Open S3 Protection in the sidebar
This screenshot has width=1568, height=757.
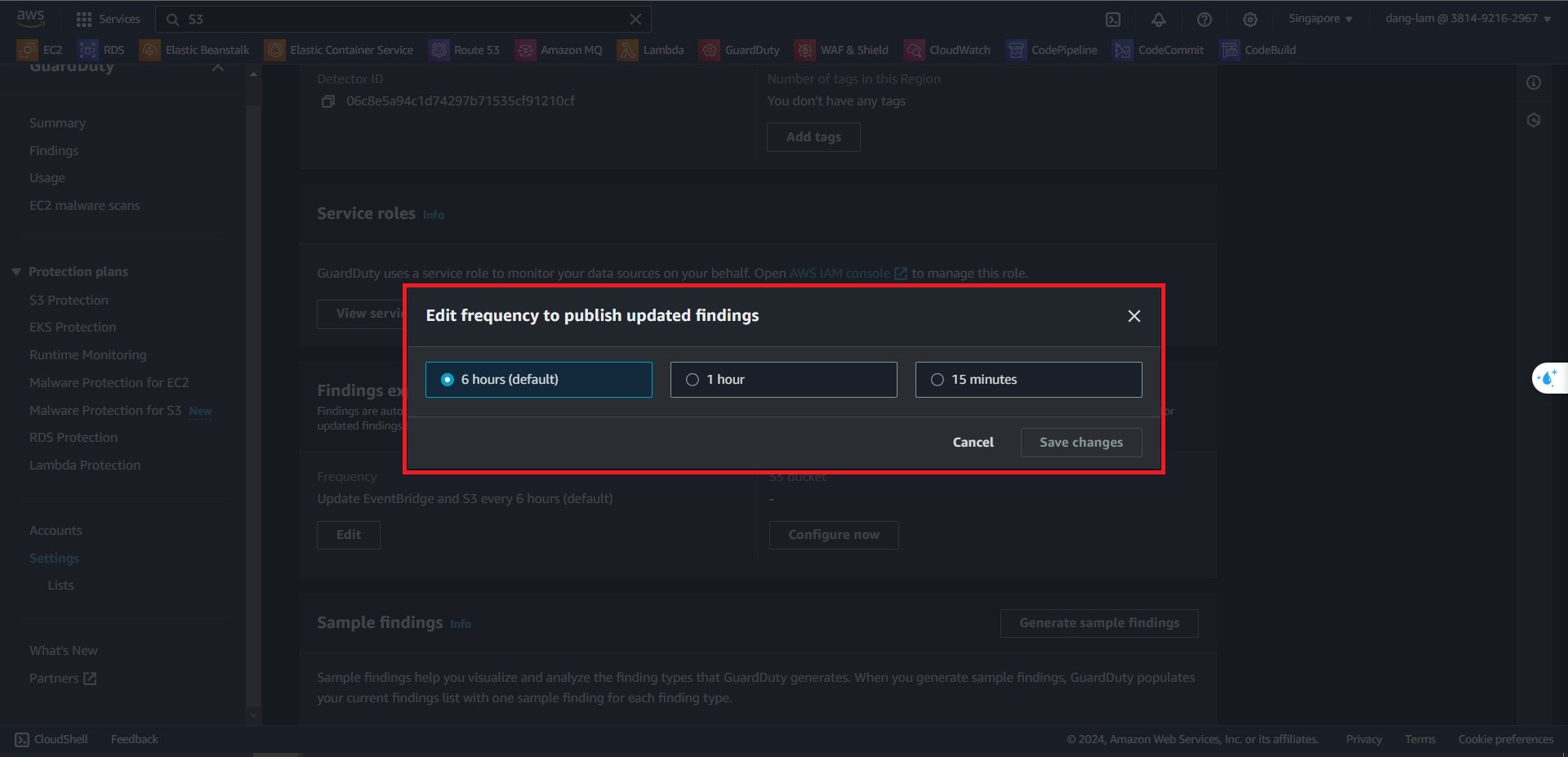point(69,301)
